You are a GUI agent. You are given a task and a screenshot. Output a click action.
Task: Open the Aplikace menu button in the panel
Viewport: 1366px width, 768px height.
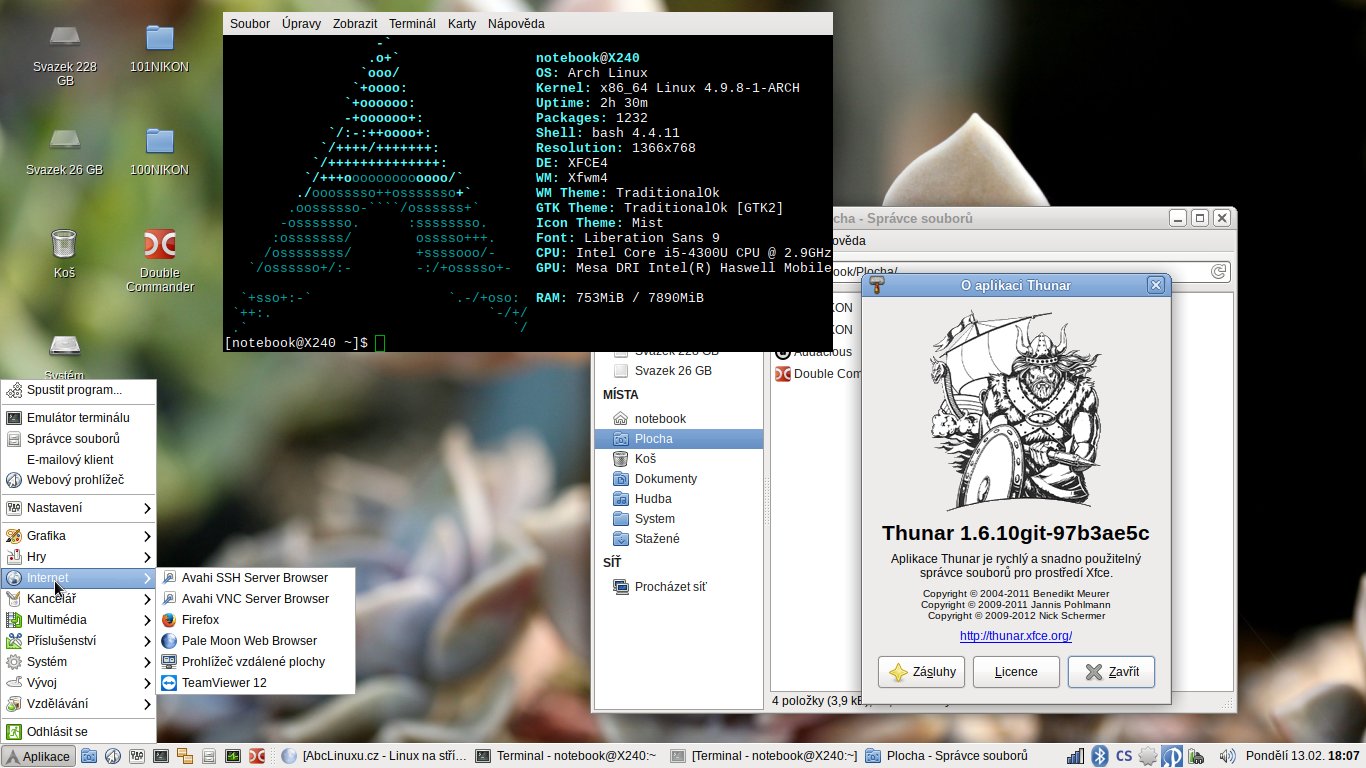(39, 756)
